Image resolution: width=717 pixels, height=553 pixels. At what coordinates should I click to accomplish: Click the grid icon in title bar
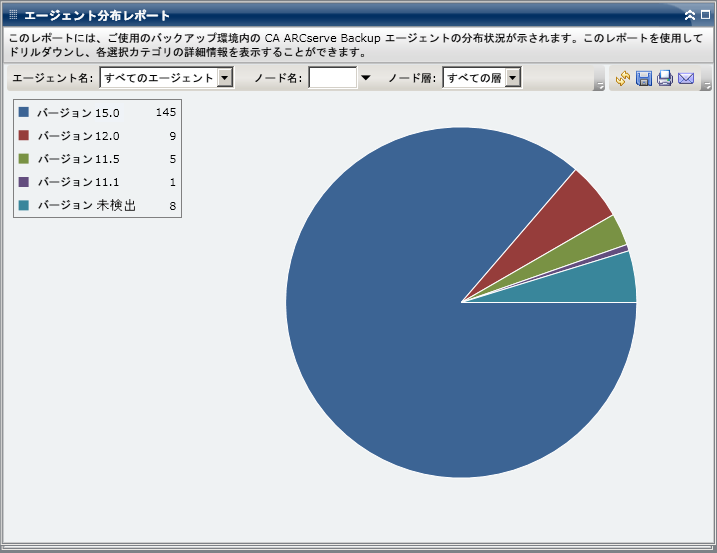(13, 16)
